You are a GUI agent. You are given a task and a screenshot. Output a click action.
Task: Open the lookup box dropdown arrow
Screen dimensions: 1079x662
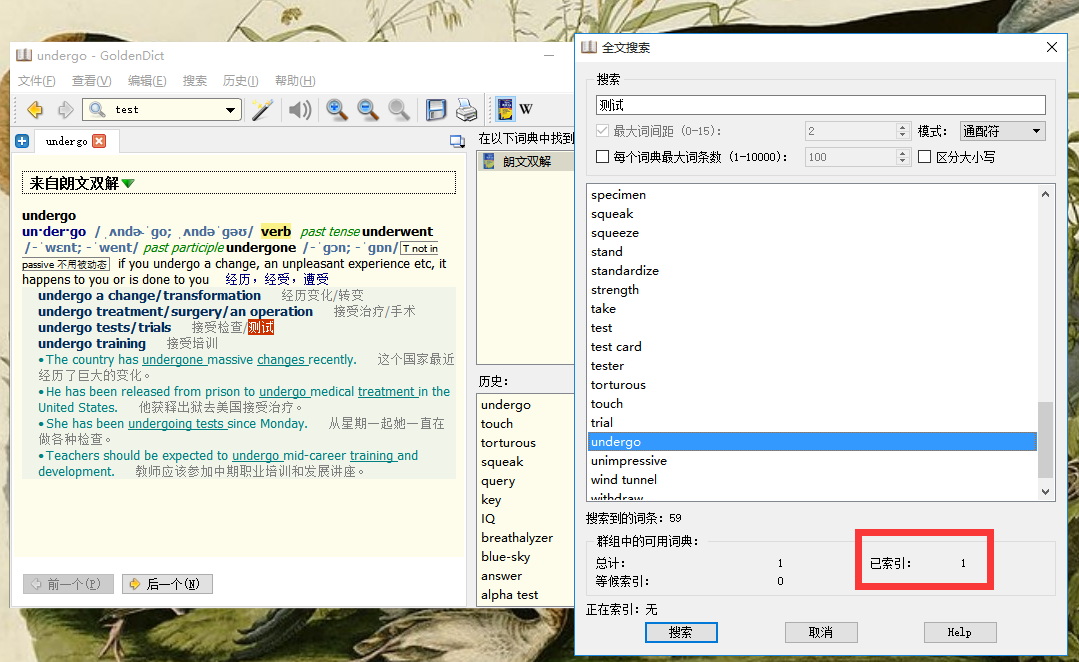230,109
